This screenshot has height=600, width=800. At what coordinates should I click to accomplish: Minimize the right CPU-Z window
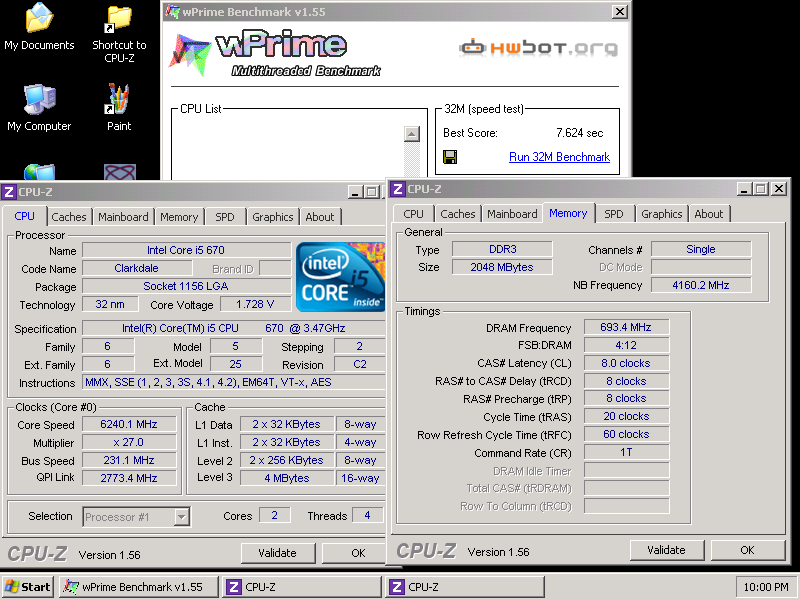pyautogui.click(x=744, y=189)
